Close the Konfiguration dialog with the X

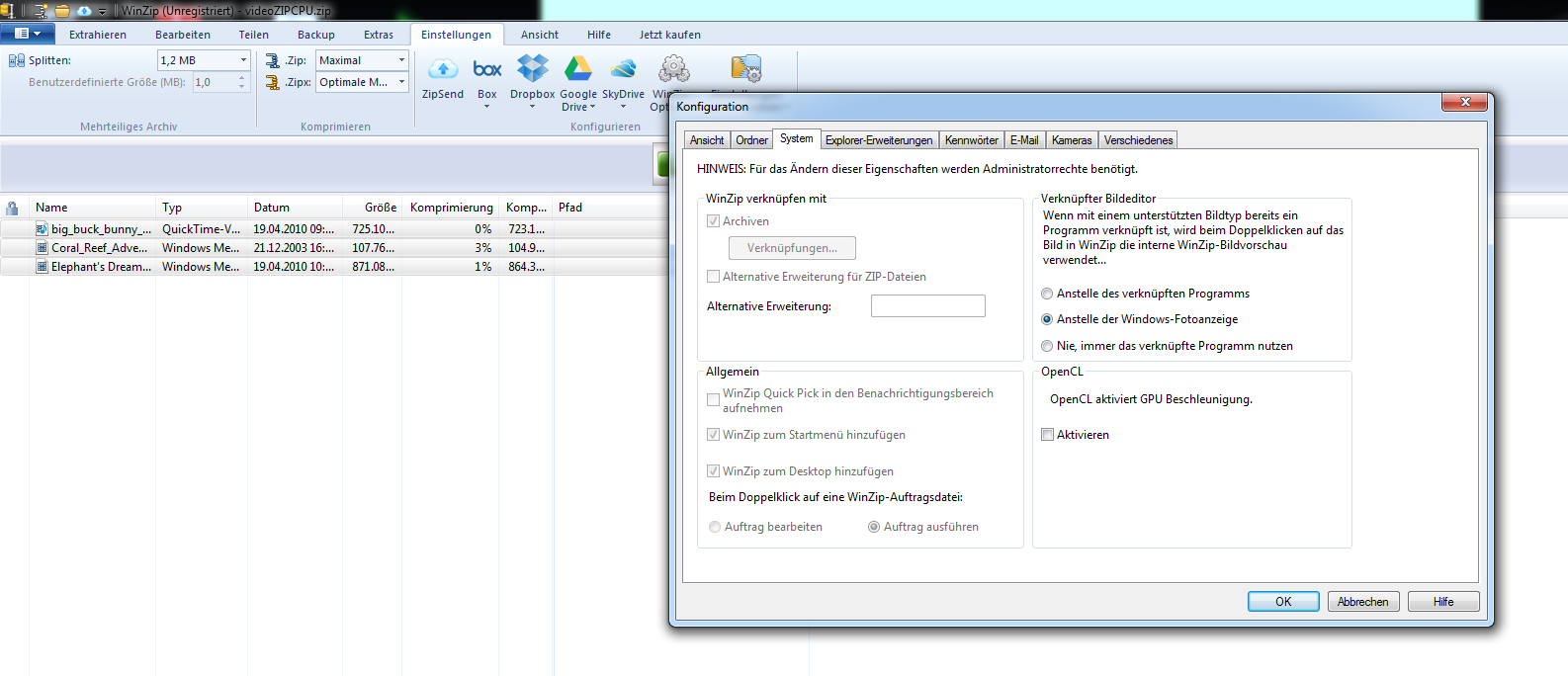1465,102
